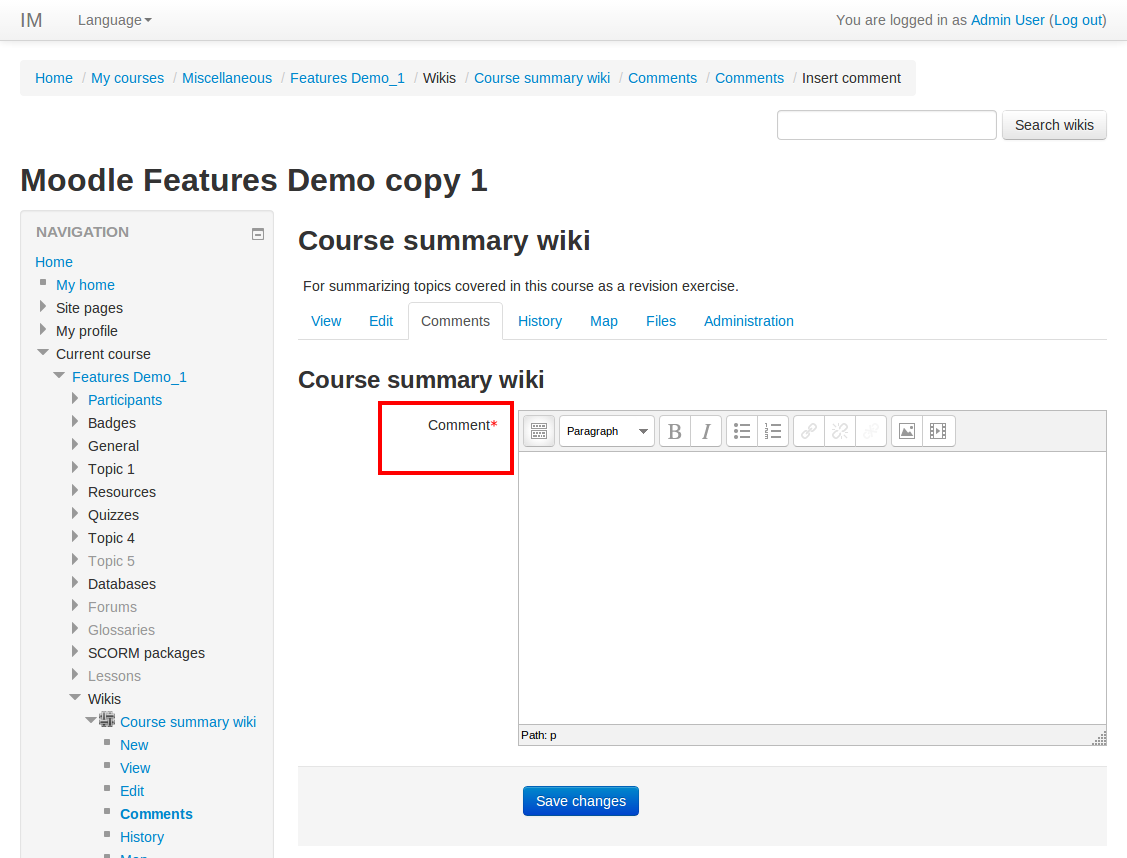Viewport: 1127px width, 858px height.
Task: Click the Path: p status bar text
Action: [x=538, y=735]
